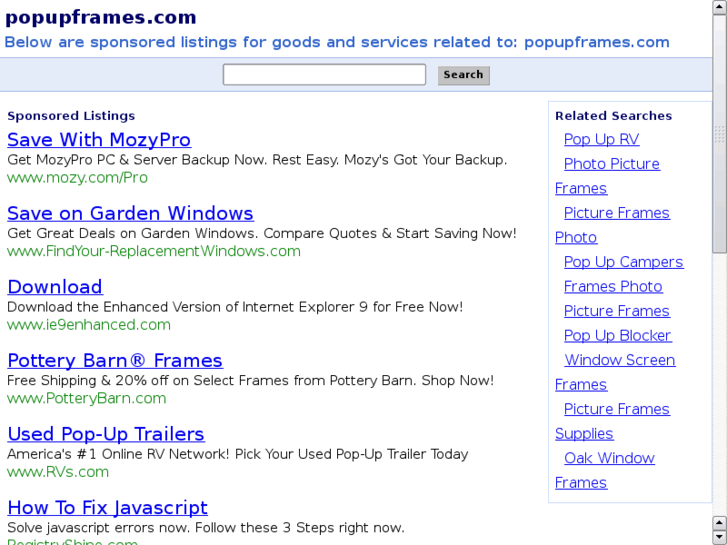Viewport: 727px width, 545px height.
Task: Visit the Used Pop-Up Trailers link
Action: click(x=106, y=434)
